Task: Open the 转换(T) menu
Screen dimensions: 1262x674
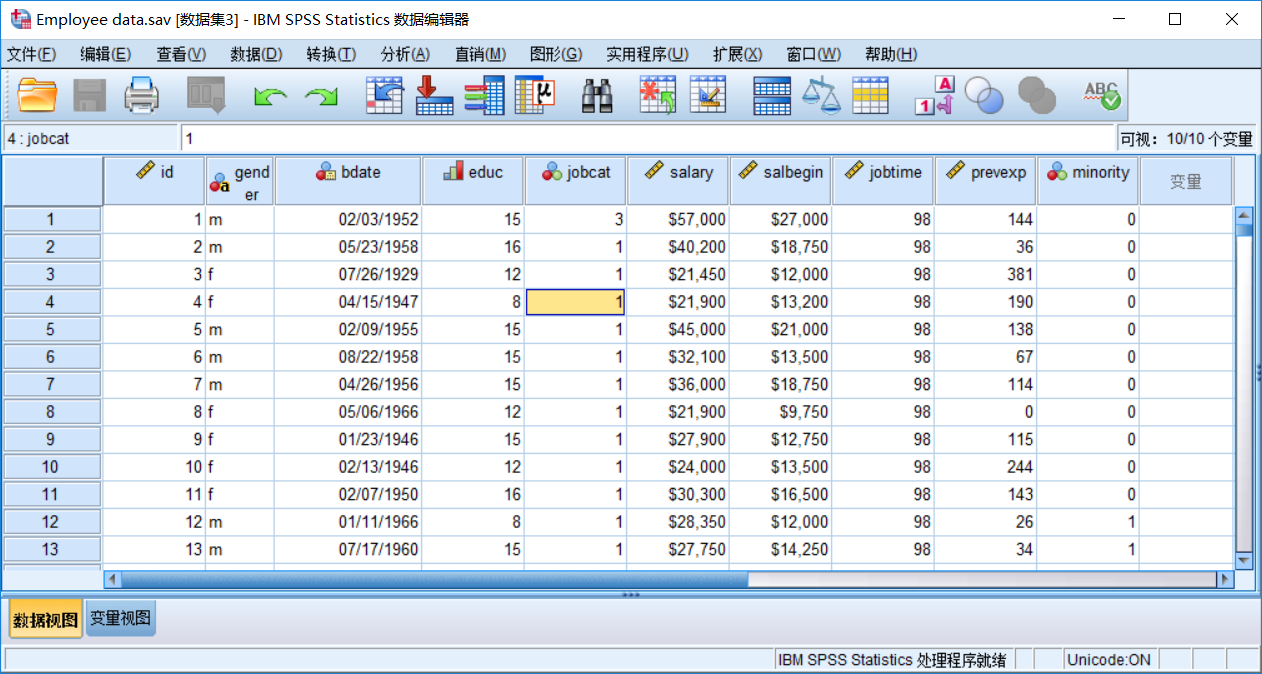Action: (x=331, y=54)
